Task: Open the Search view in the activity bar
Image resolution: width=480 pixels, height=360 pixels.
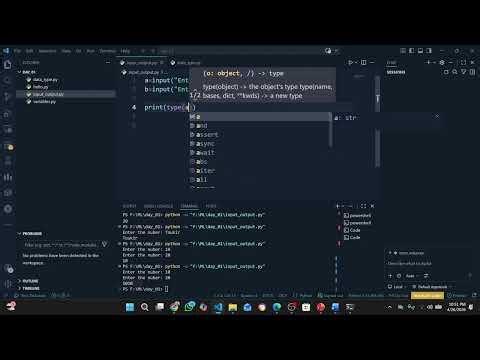Action: pos(7,80)
